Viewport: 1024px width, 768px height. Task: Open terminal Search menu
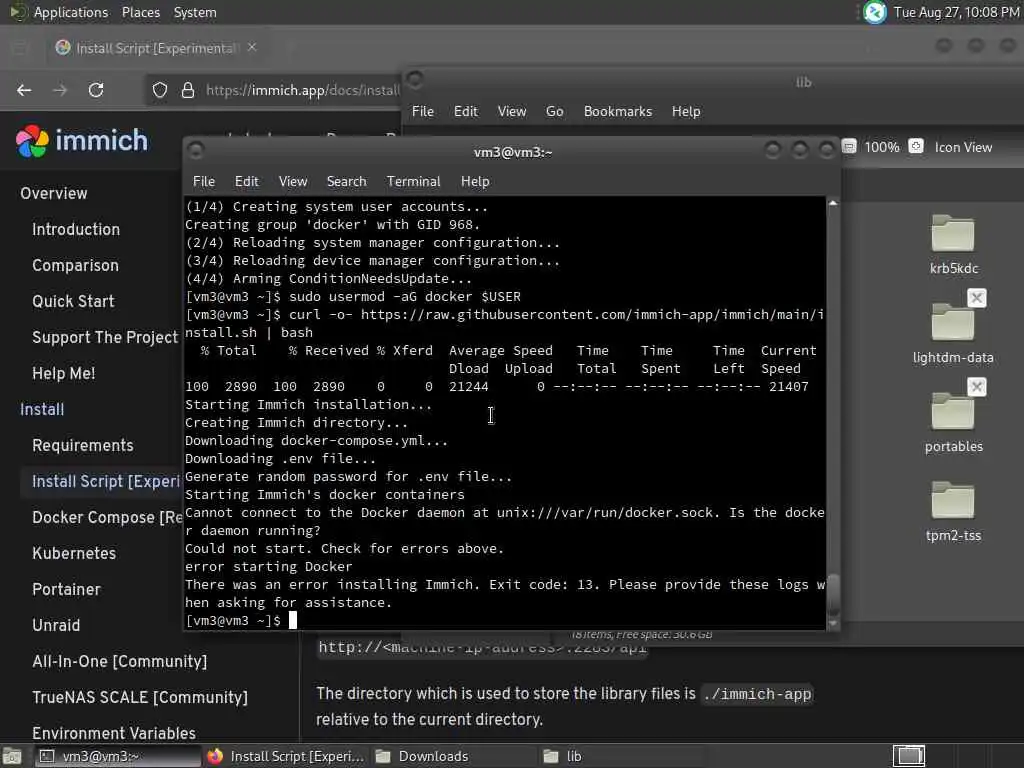pyautogui.click(x=346, y=182)
